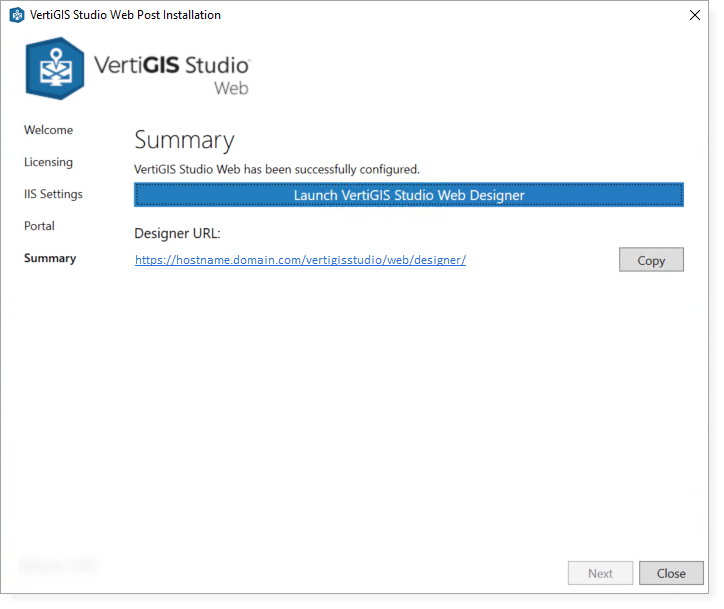Switch to the IIS Settings step

pyautogui.click(x=53, y=194)
